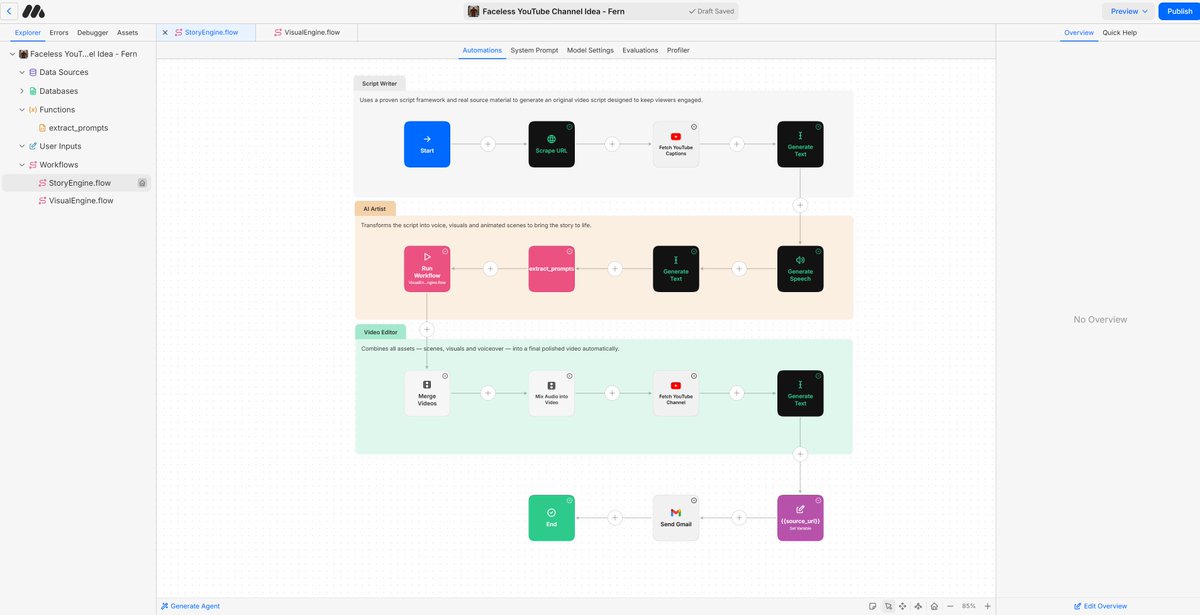1200x615 pixels.
Task: Select StoryEngine.flow in the Explorer tree
Action: click(x=76, y=183)
